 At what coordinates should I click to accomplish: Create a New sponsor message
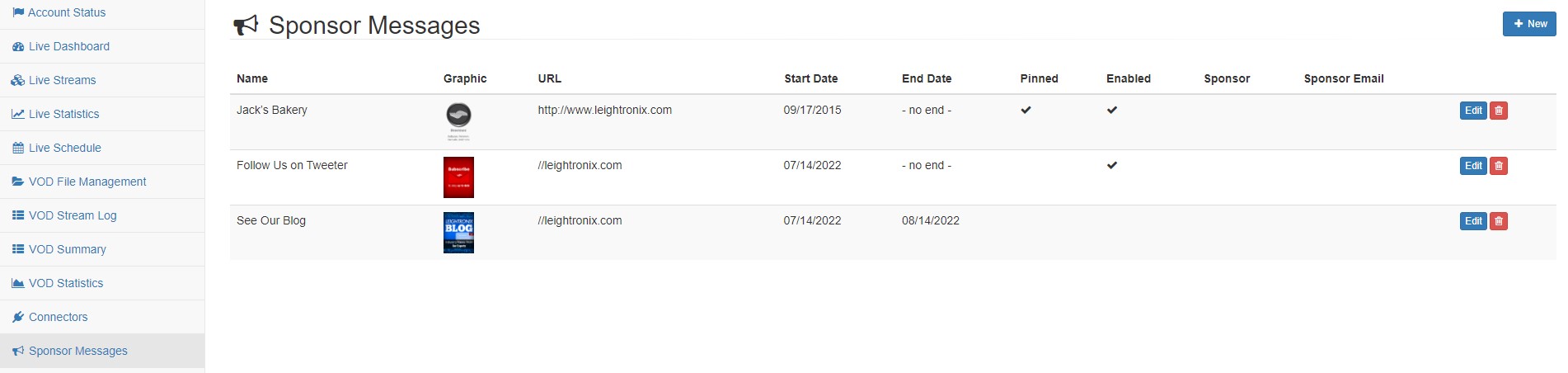[1529, 24]
